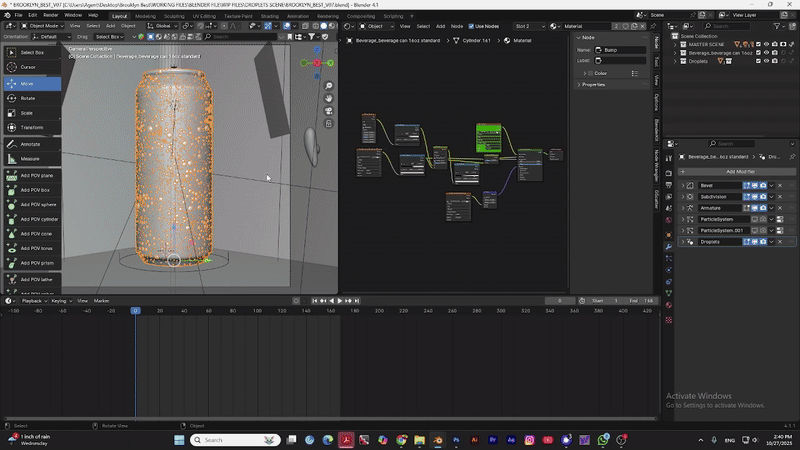Screen dimensions: 800x450
Task: Expand the Bevel modifier panel
Action: tap(683, 186)
